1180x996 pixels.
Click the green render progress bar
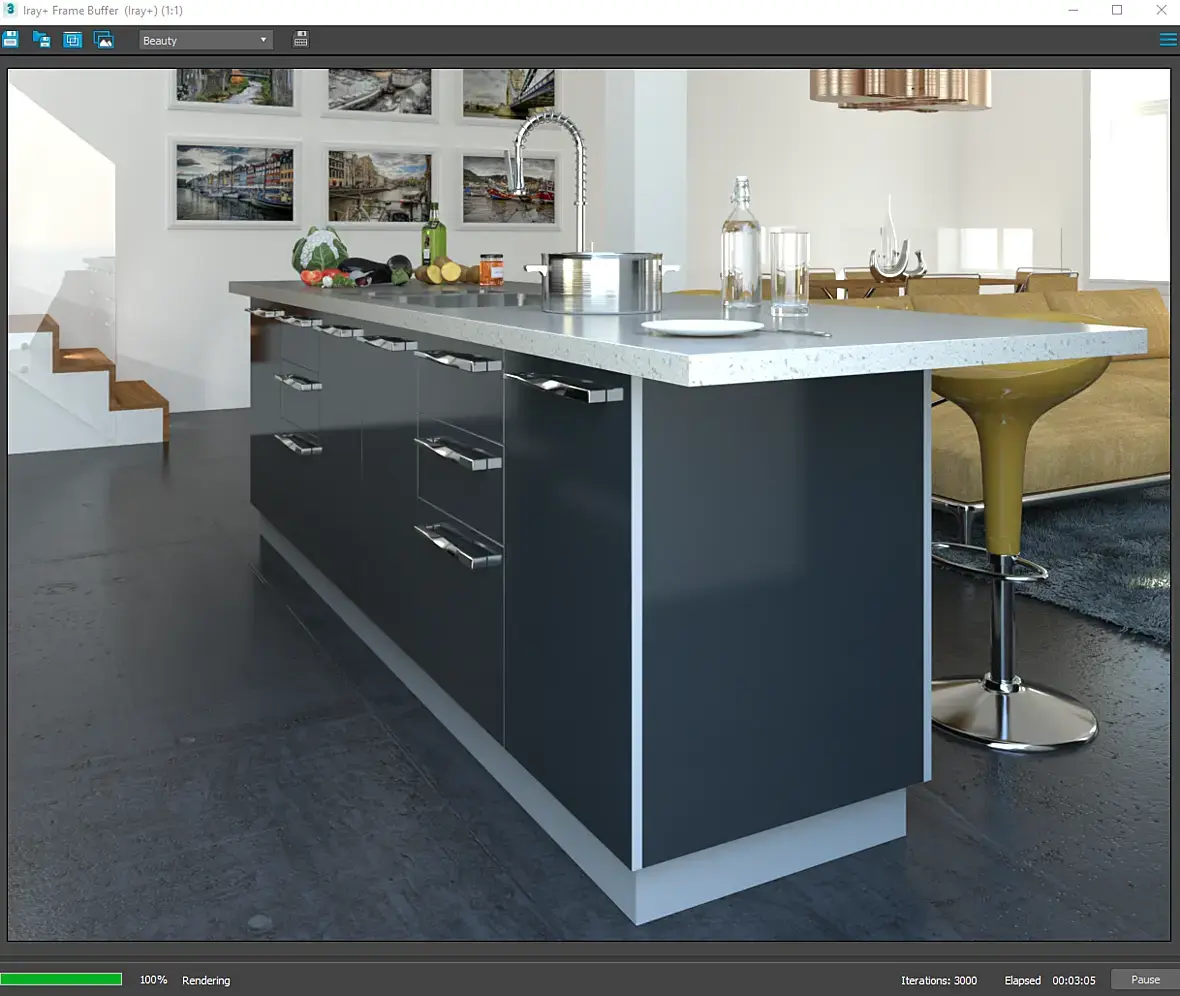pos(61,979)
